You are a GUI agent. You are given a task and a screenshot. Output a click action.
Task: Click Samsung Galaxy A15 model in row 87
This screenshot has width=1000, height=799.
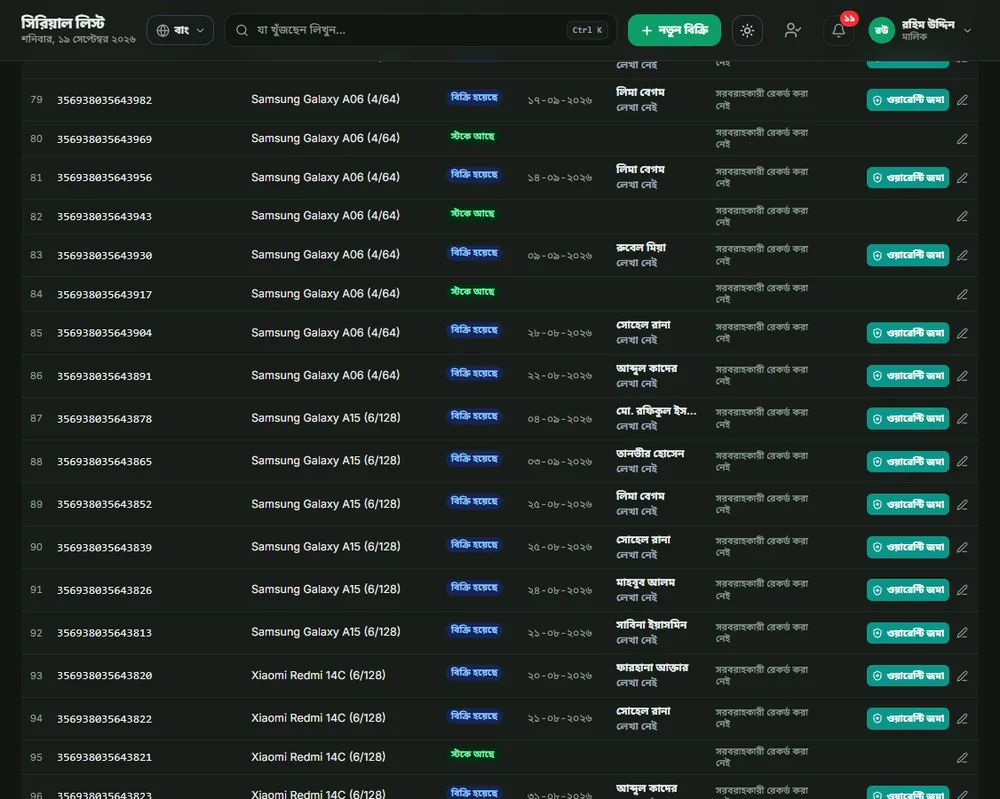tap(326, 418)
